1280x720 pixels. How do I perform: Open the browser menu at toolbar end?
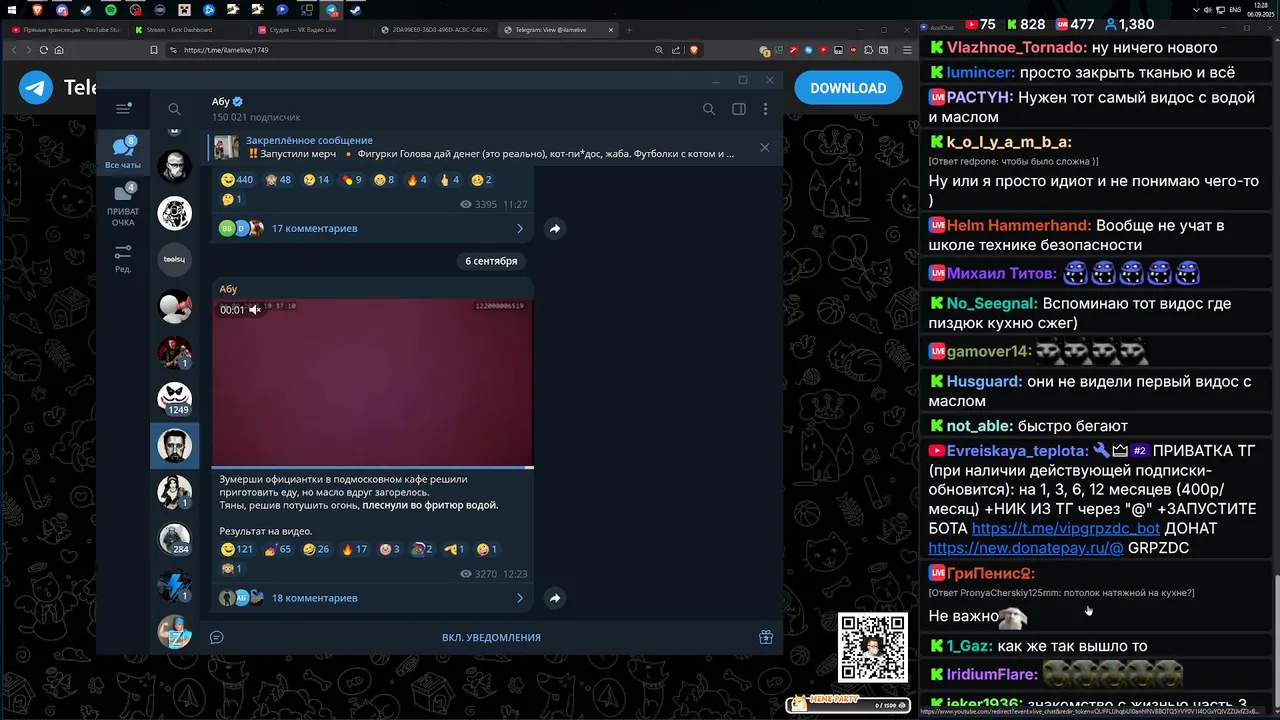(907, 50)
